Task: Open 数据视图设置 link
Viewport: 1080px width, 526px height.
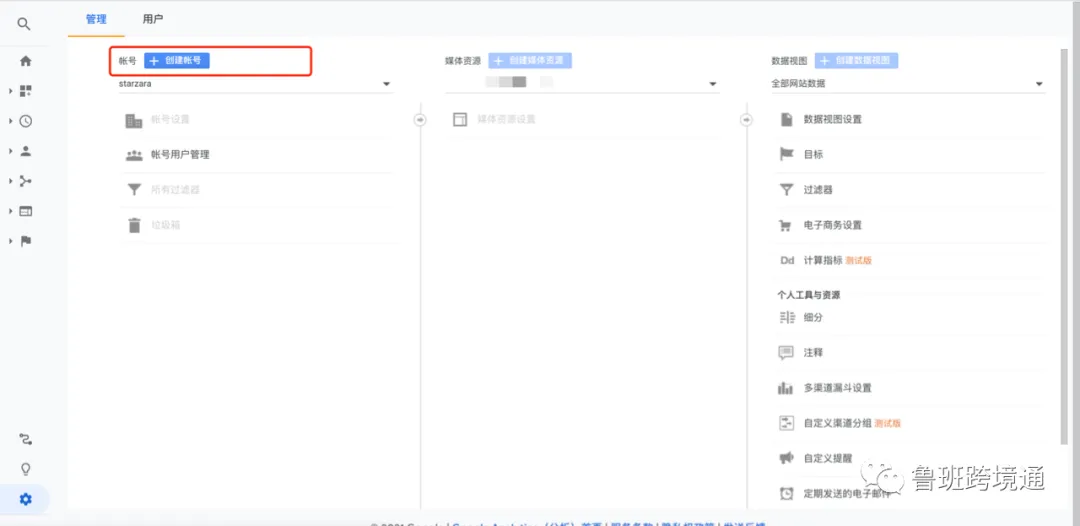Action: (833, 120)
